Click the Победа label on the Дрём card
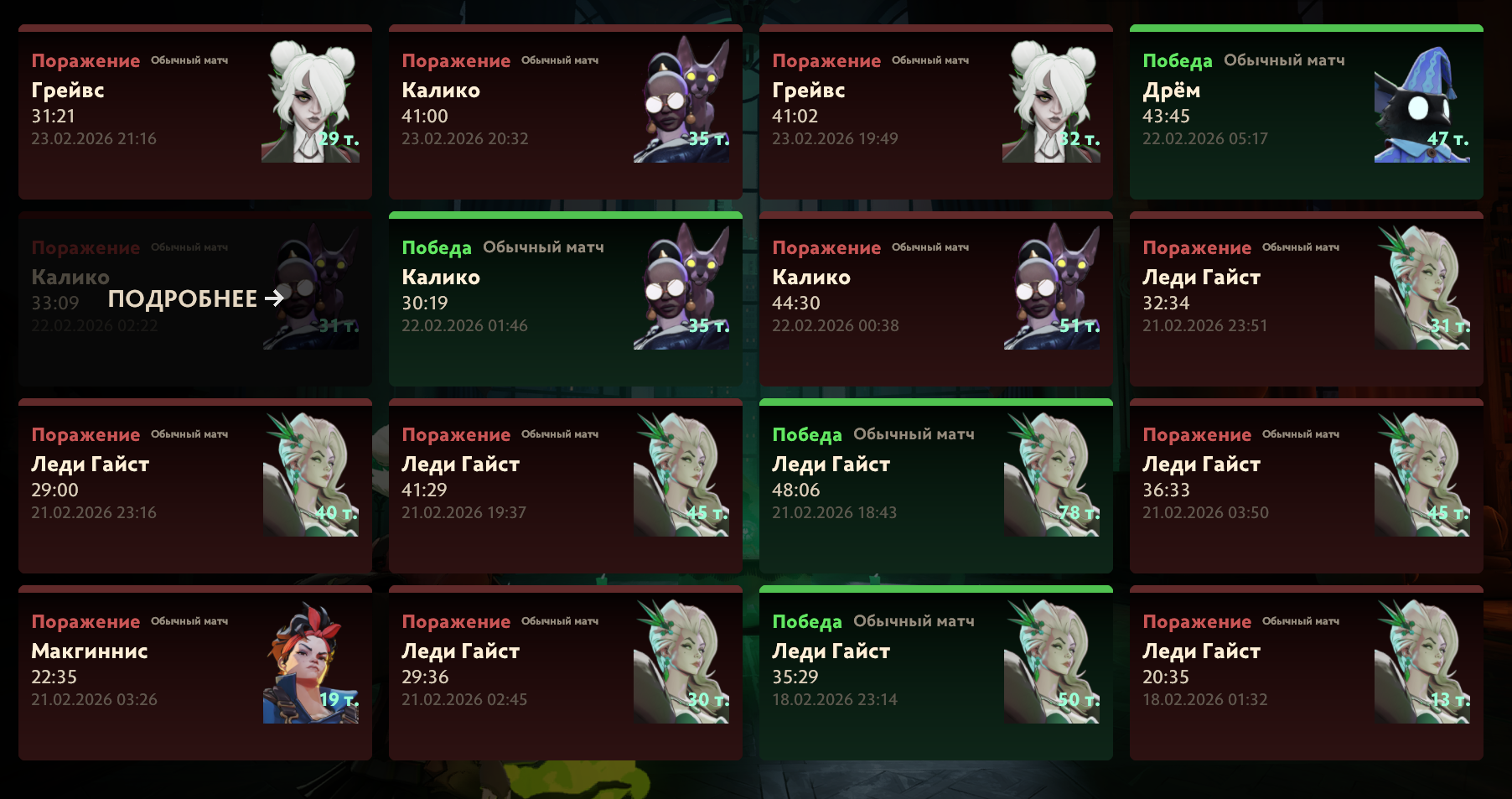This screenshot has width=1512, height=799. click(x=1178, y=61)
